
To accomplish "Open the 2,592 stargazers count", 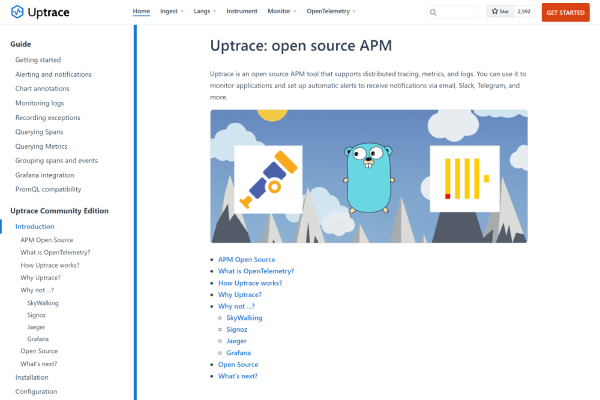I will [524, 11].
